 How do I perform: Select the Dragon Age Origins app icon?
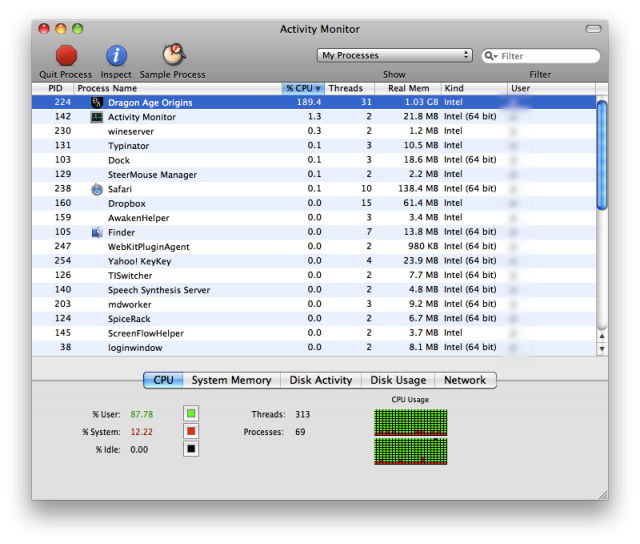96,102
